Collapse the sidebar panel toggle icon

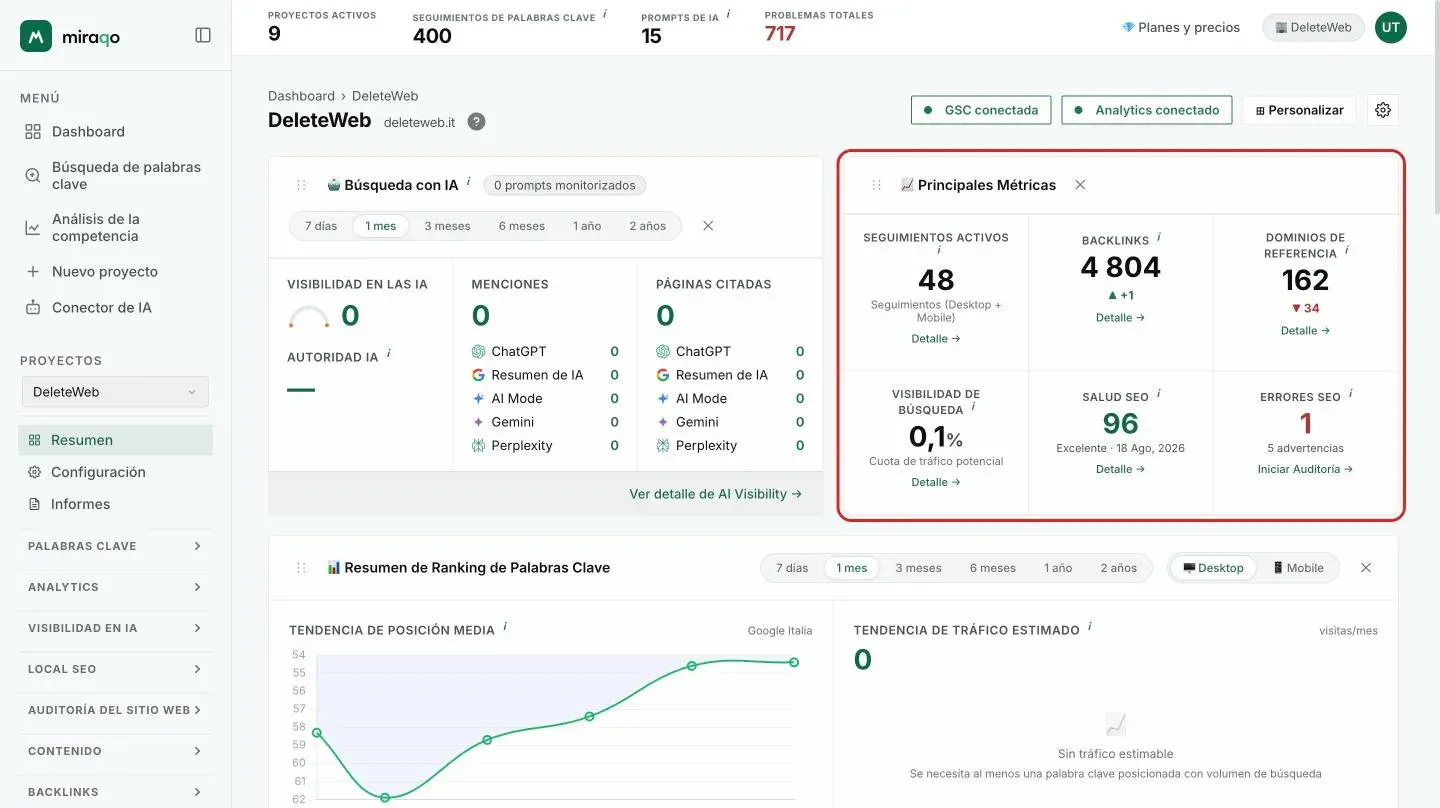point(203,35)
